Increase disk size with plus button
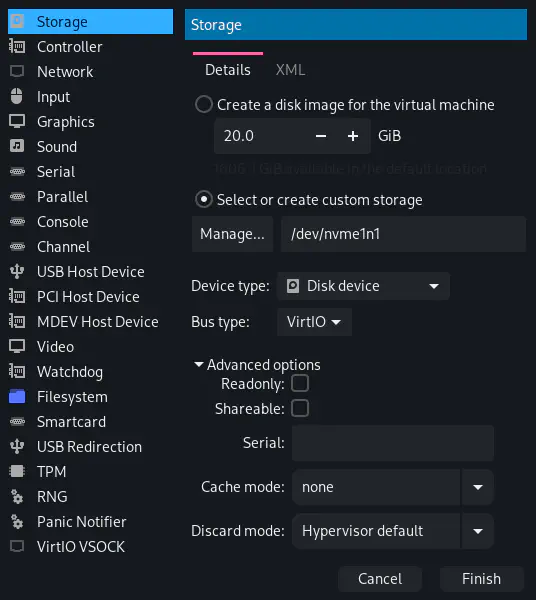The image size is (536, 600). 353,136
